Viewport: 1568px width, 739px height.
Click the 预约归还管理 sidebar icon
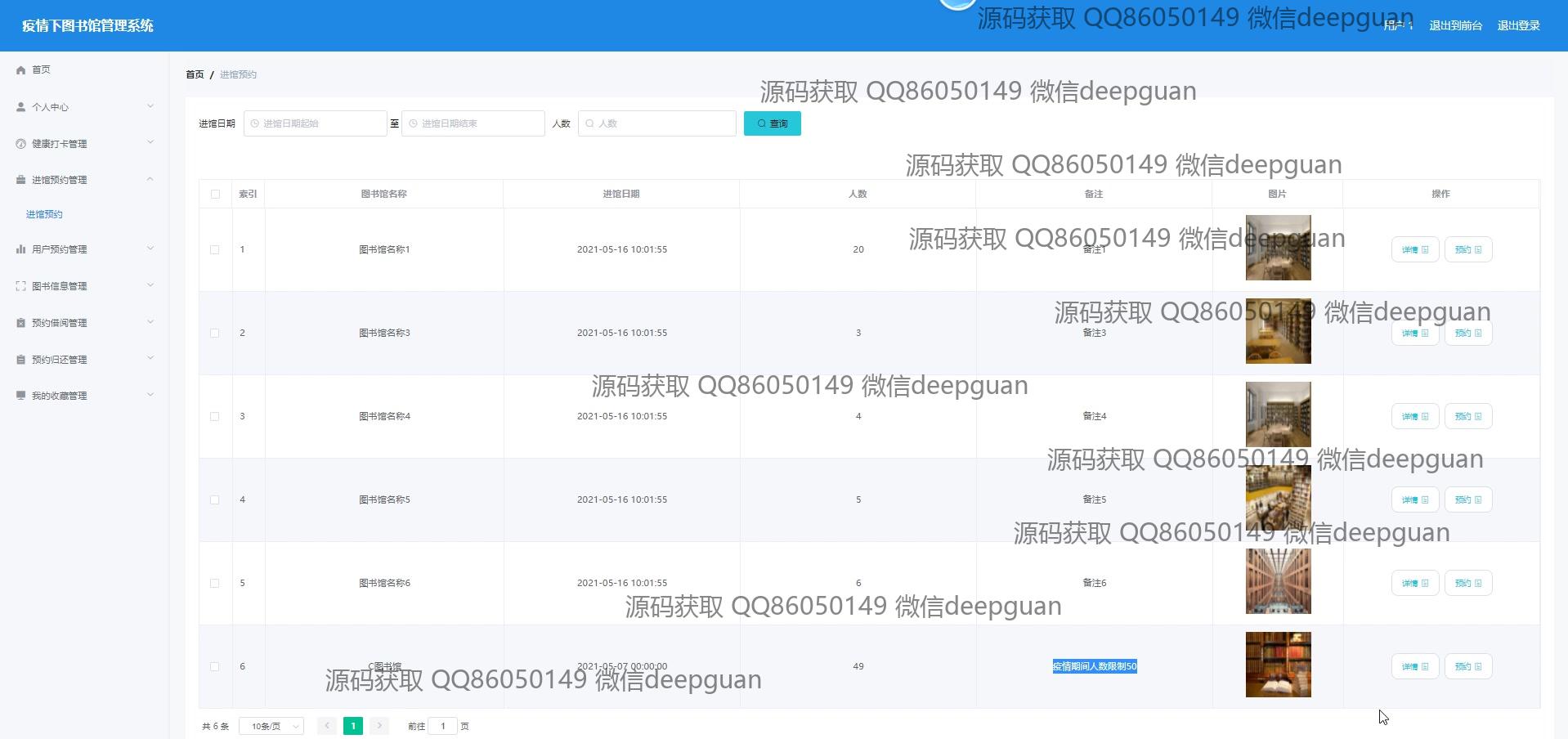21,360
